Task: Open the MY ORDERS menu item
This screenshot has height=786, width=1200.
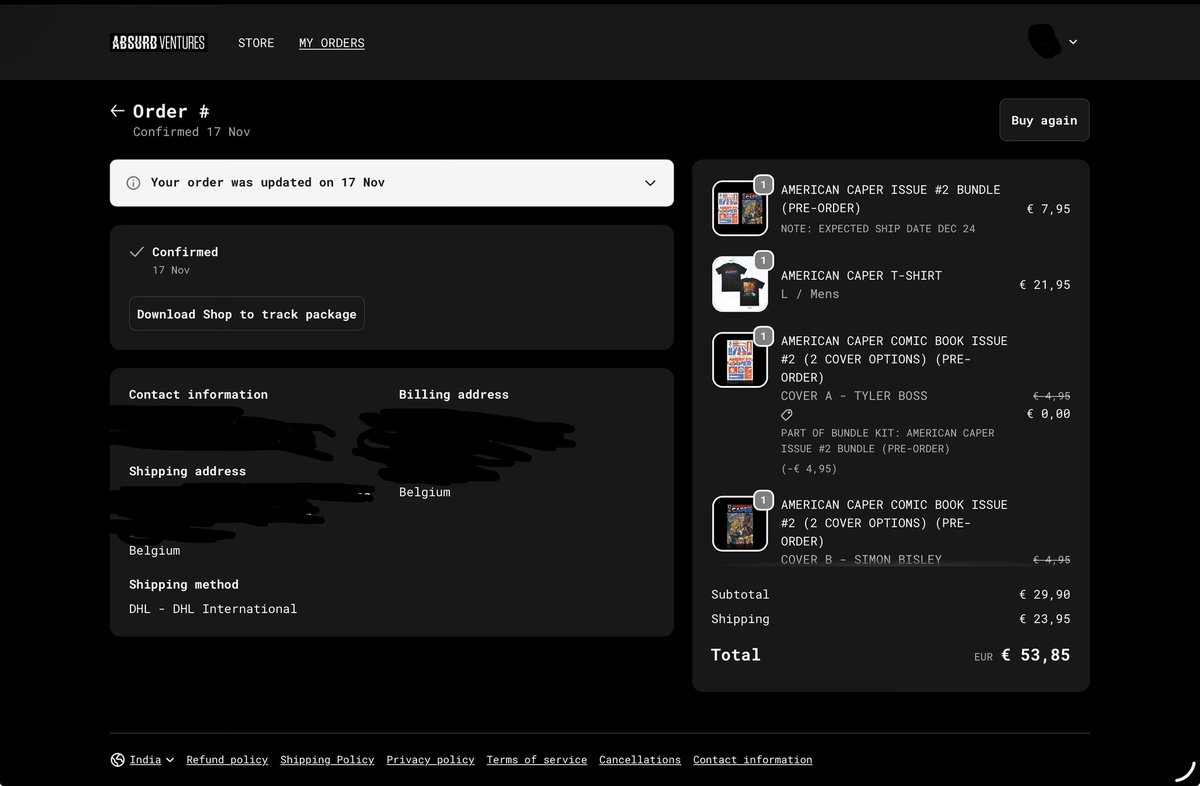Action: click(x=332, y=43)
